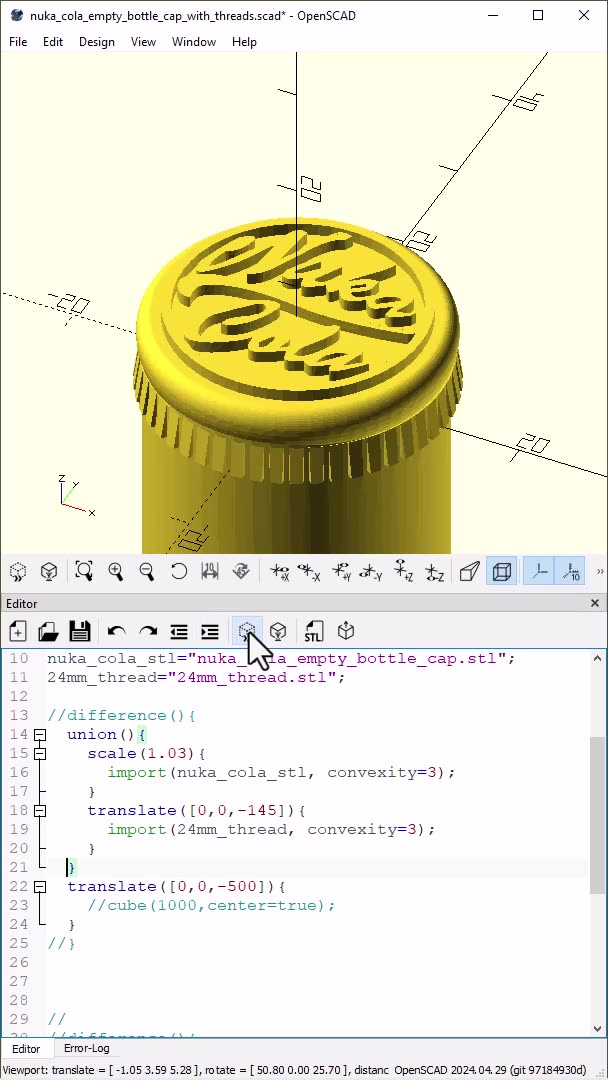This screenshot has height=1080, width=608.
Task: Click the New file icon in the editor toolbar
Action: (x=18, y=631)
